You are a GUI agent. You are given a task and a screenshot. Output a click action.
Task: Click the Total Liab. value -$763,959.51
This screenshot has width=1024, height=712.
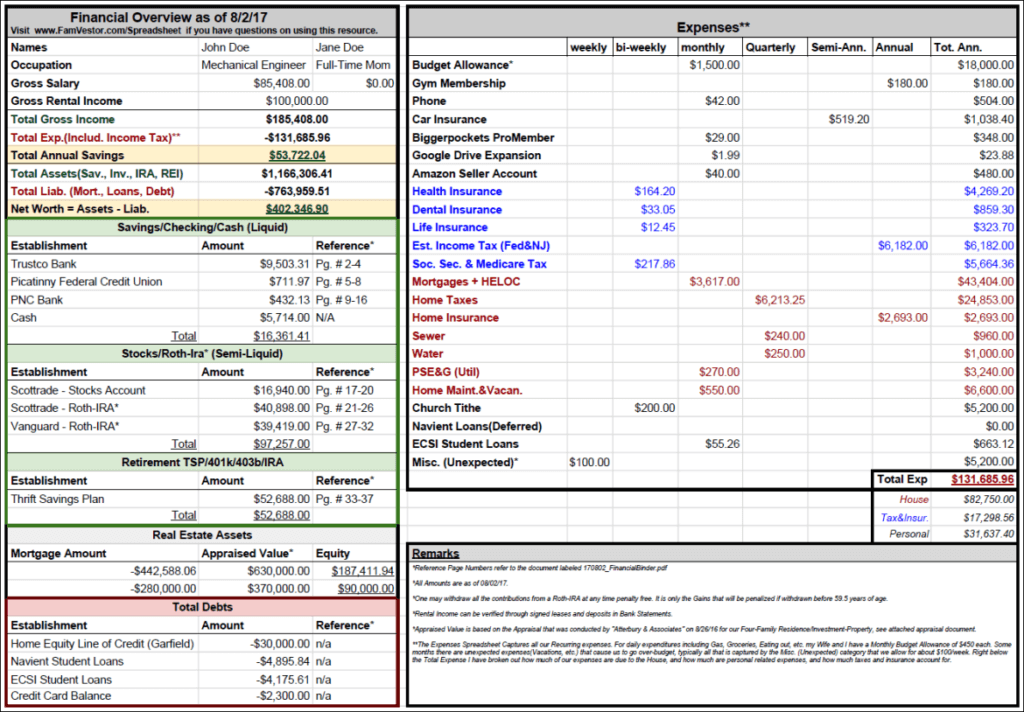point(297,191)
